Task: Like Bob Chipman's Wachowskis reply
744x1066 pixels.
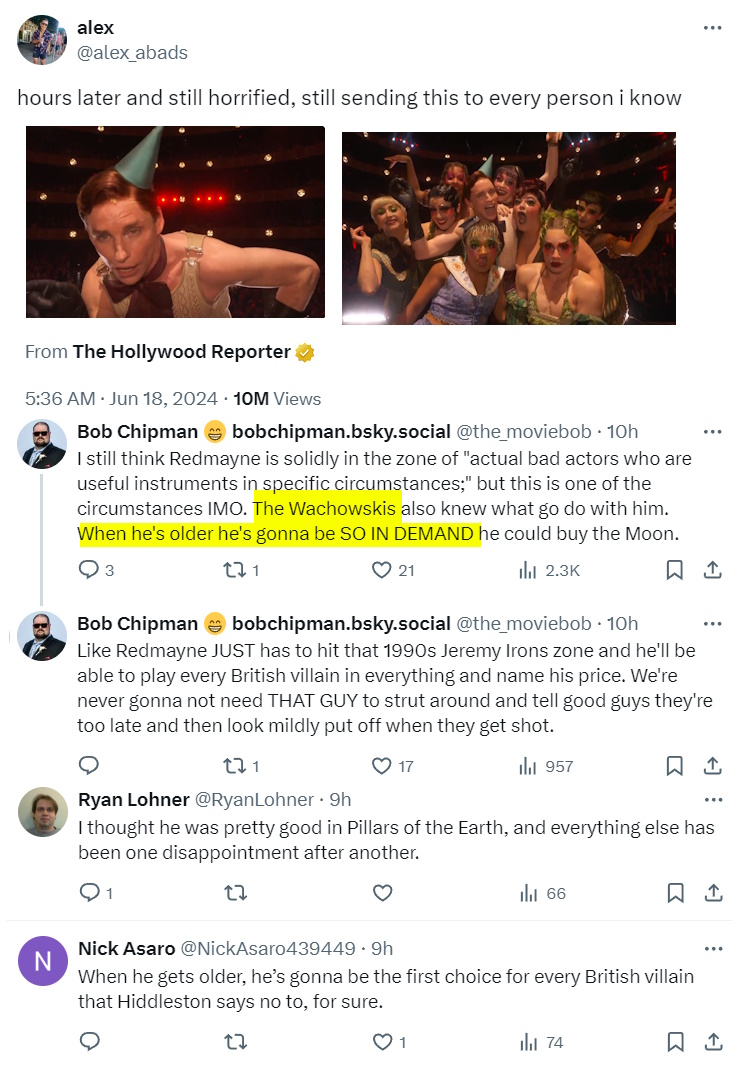Action: click(381, 570)
